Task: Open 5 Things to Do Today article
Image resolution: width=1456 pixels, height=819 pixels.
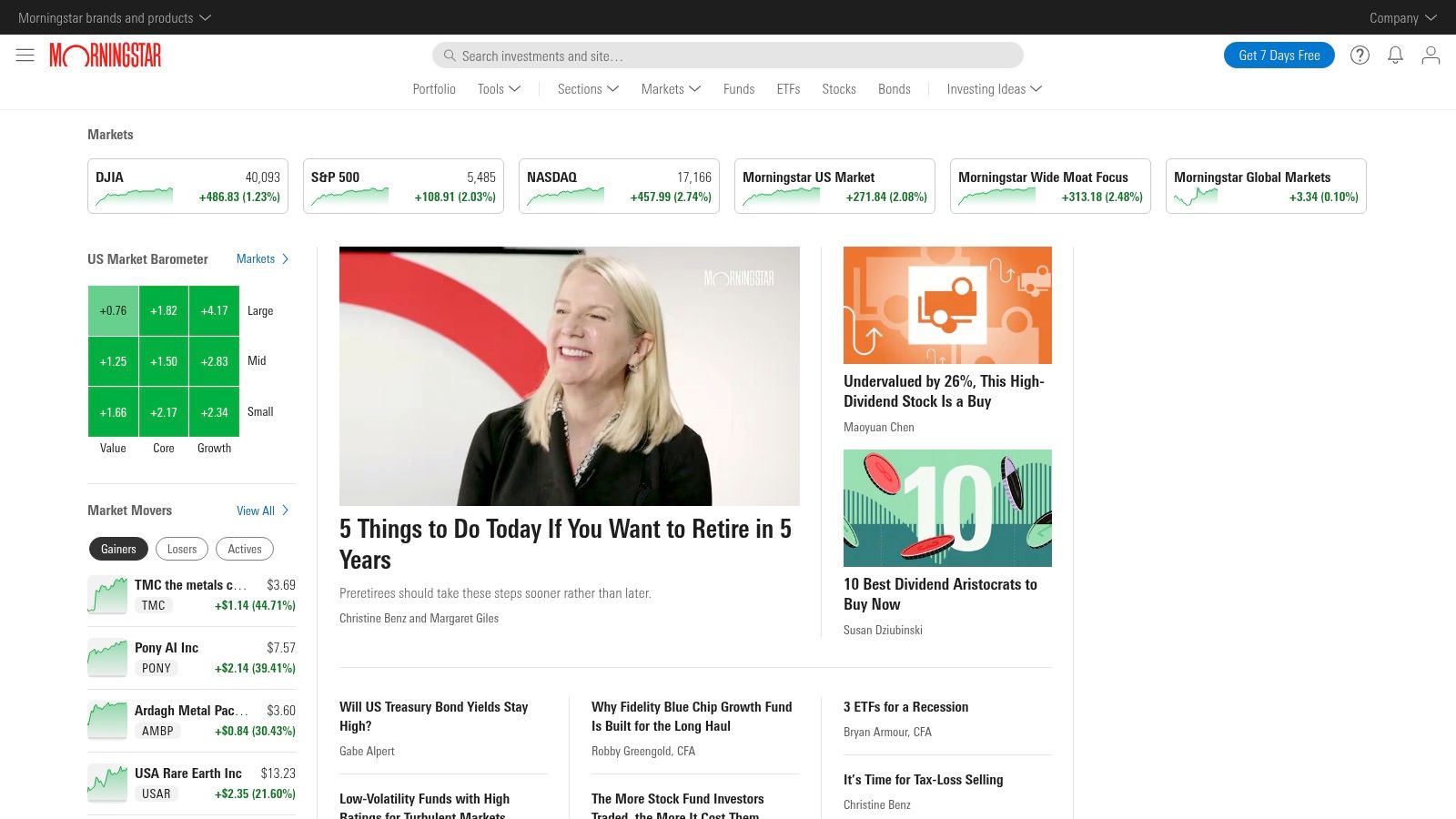Action: pyautogui.click(x=565, y=544)
